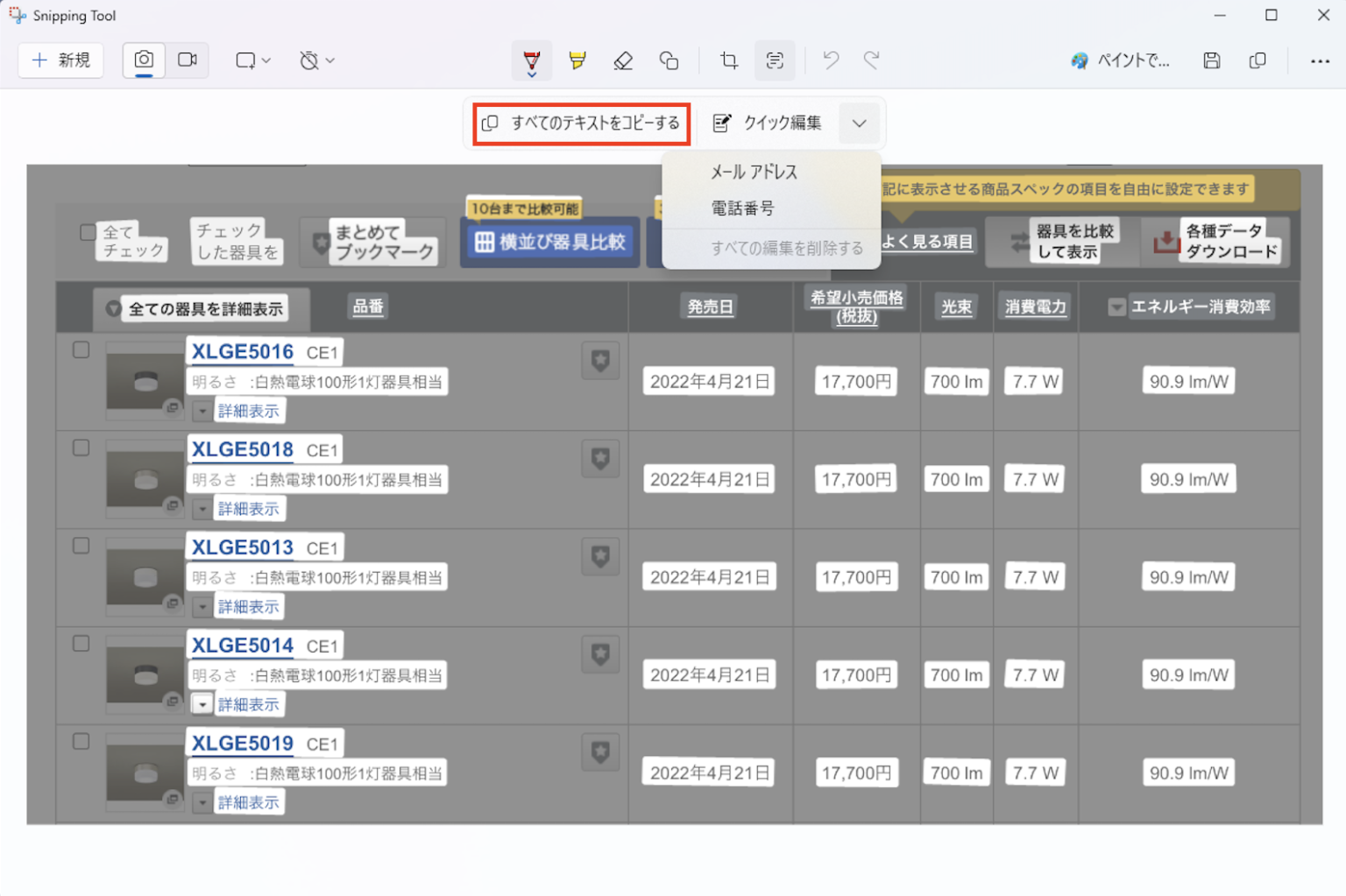This screenshot has width=1346, height=896.
Task: Copy the screenshot to clipboard
Action: [x=1257, y=60]
